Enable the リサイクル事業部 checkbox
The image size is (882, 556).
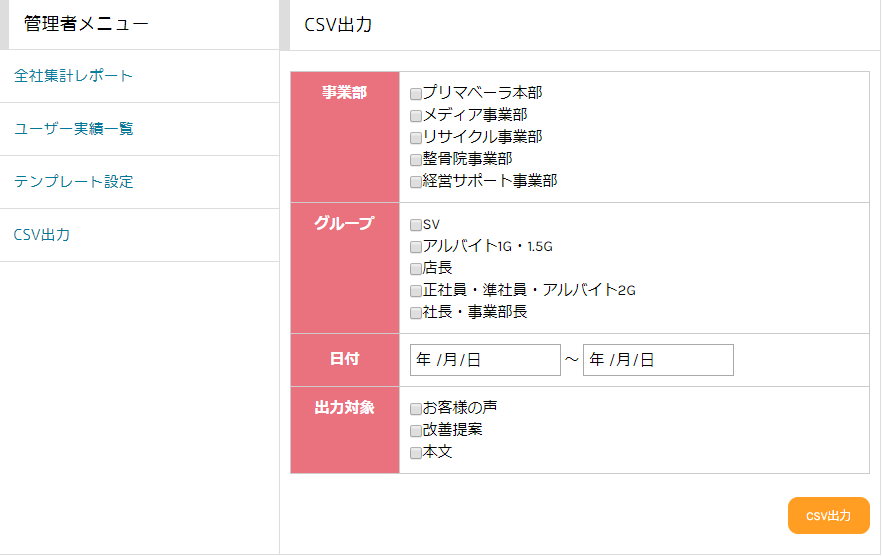coord(416,138)
